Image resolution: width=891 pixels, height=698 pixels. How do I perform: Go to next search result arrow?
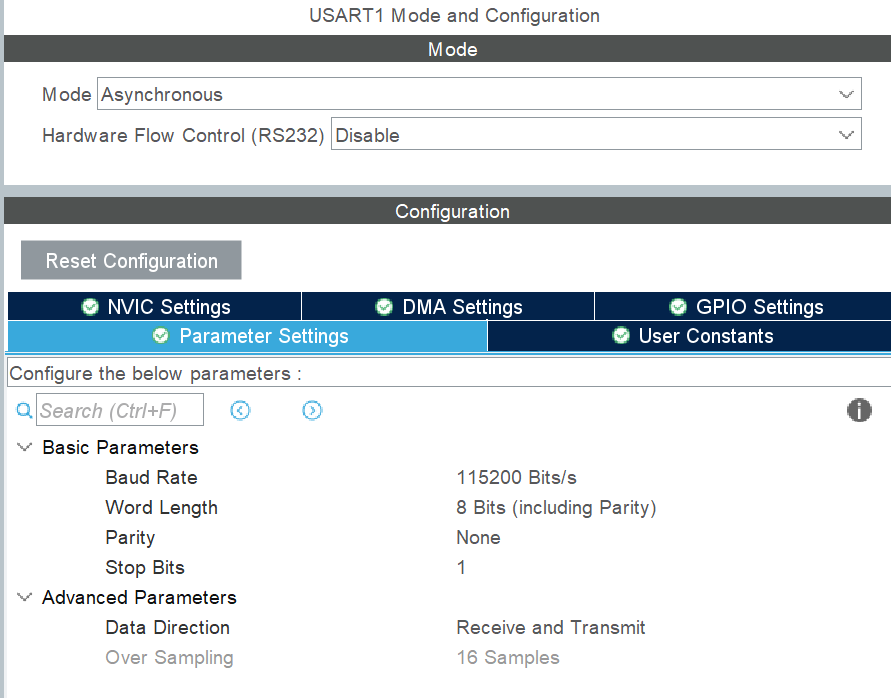pos(312,410)
